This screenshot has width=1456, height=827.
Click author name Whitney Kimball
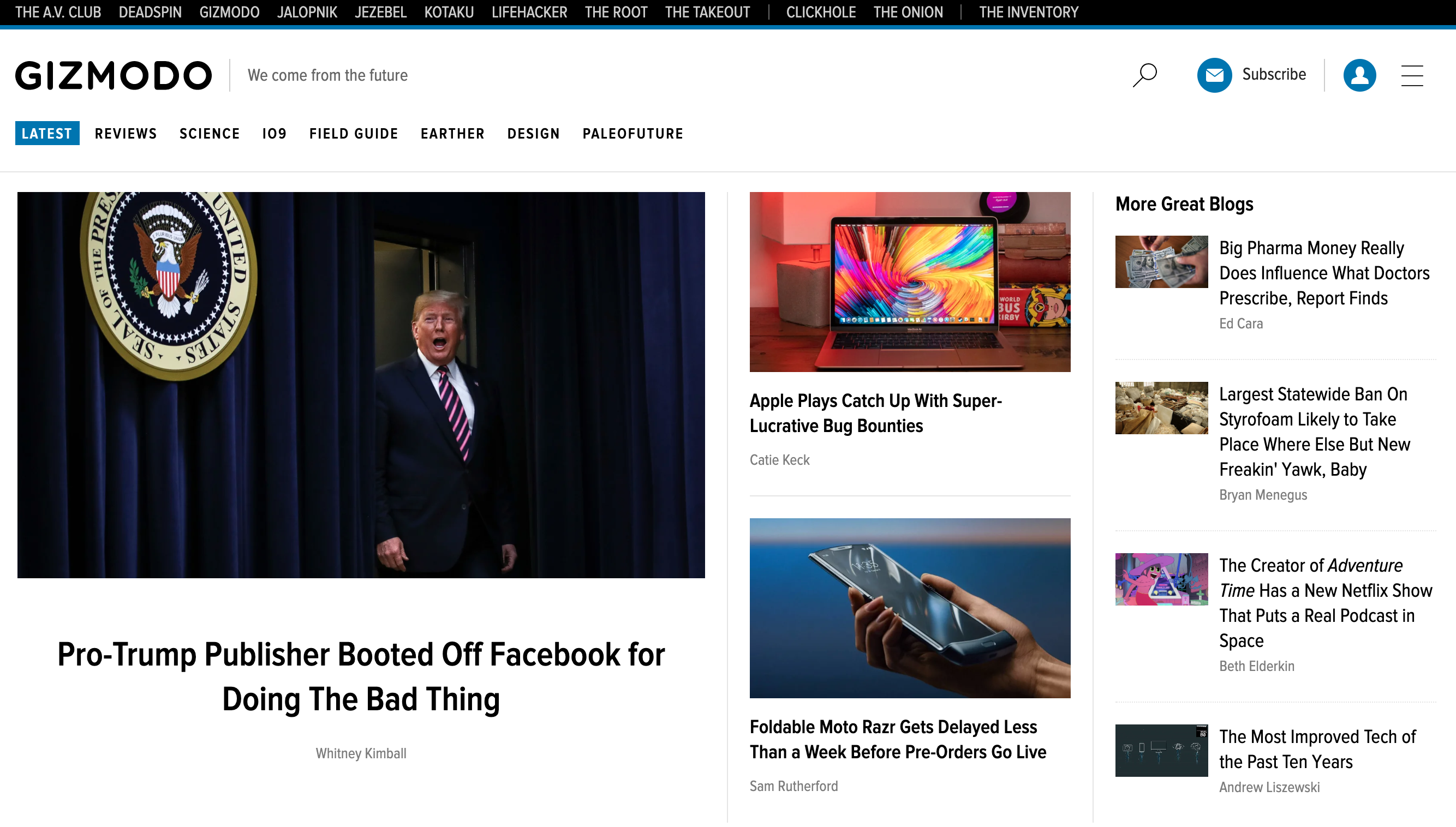click(x=361, y=753)
